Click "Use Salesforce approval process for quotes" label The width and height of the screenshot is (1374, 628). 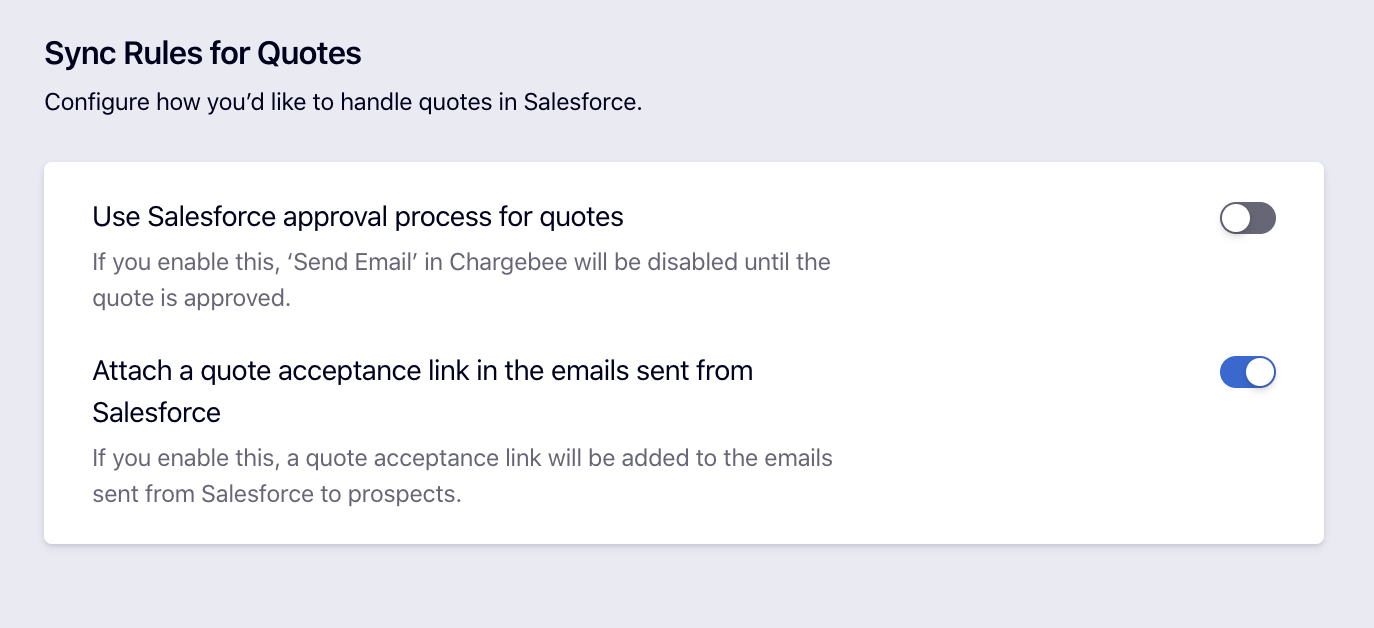(358, 216)
